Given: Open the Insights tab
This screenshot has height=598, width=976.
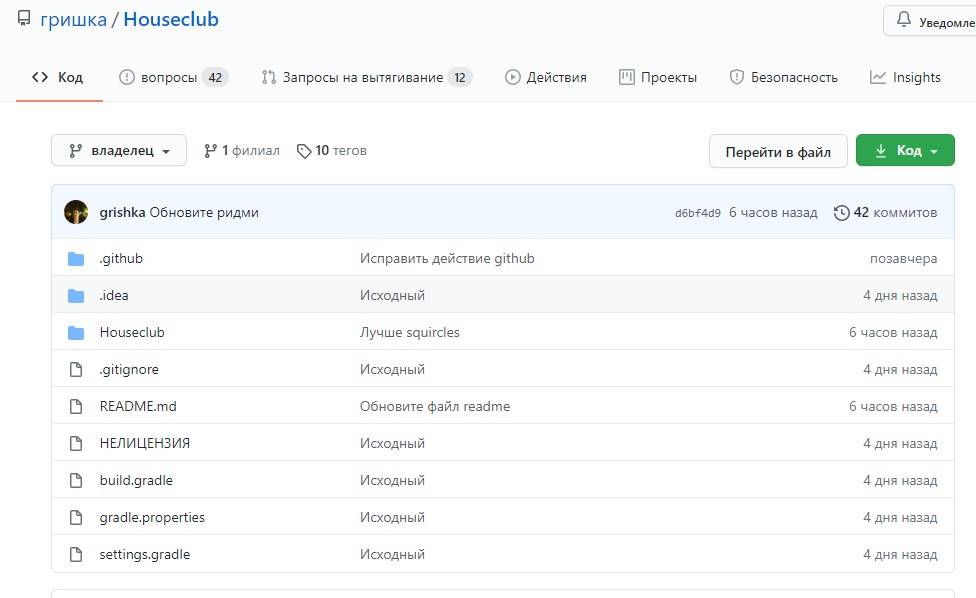Looking at the screenshot, I should pos(905,77).
